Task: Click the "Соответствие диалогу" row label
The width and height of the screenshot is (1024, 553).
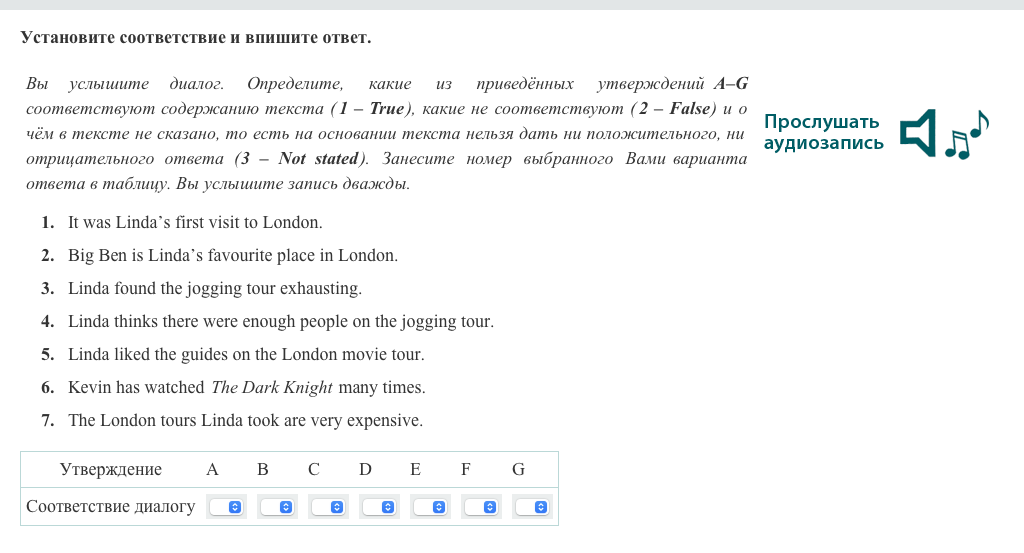Action: 111,506
